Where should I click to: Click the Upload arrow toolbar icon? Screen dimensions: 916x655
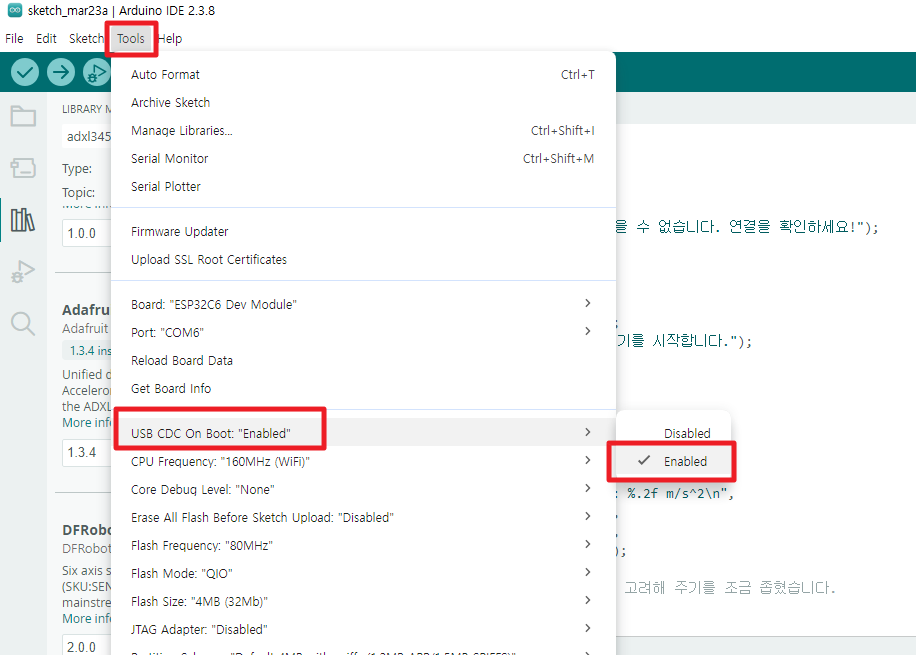61,72
